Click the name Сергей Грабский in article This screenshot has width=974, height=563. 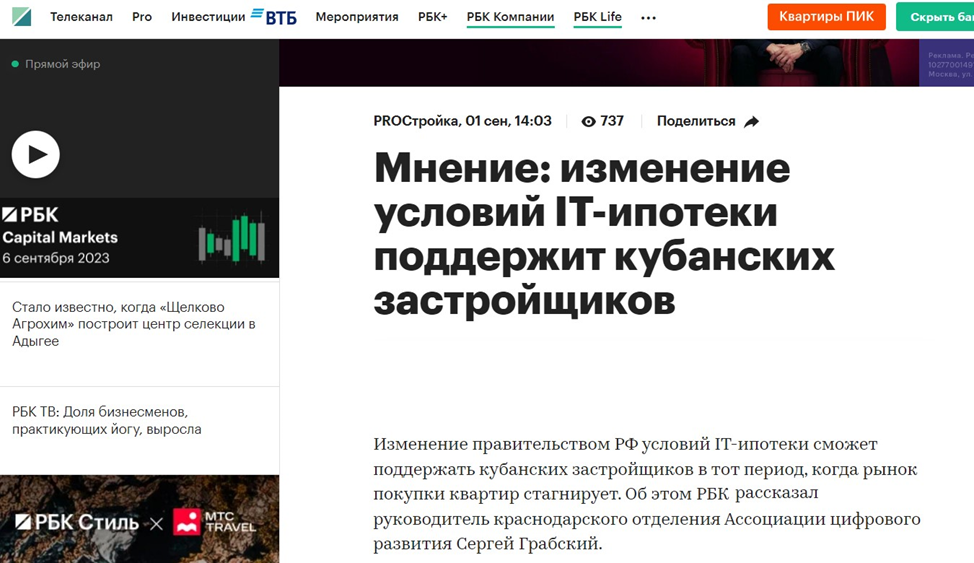pyautogui.click(x=528, y=544)
